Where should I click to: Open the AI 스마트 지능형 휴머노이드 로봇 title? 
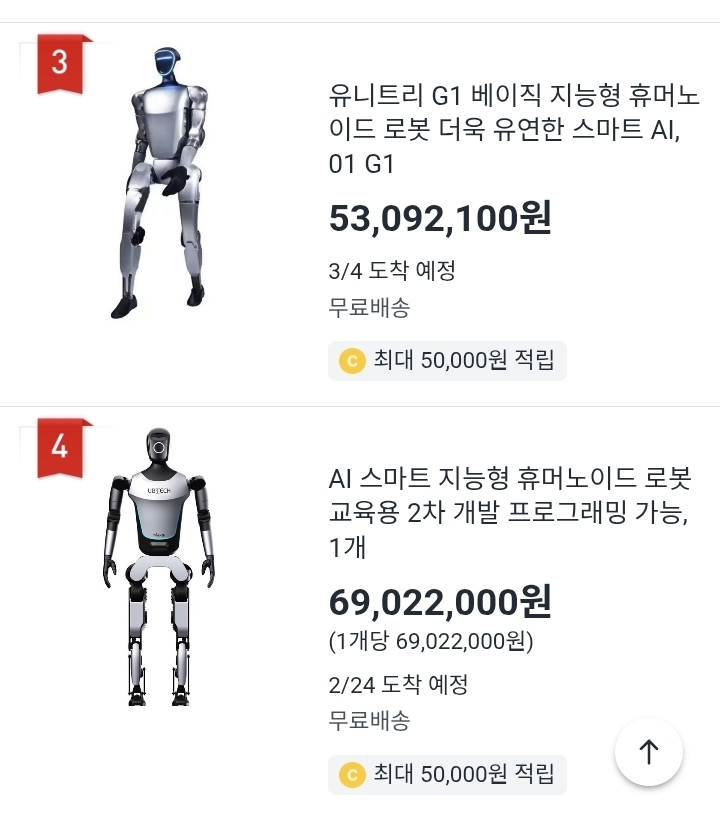(510, 513)
